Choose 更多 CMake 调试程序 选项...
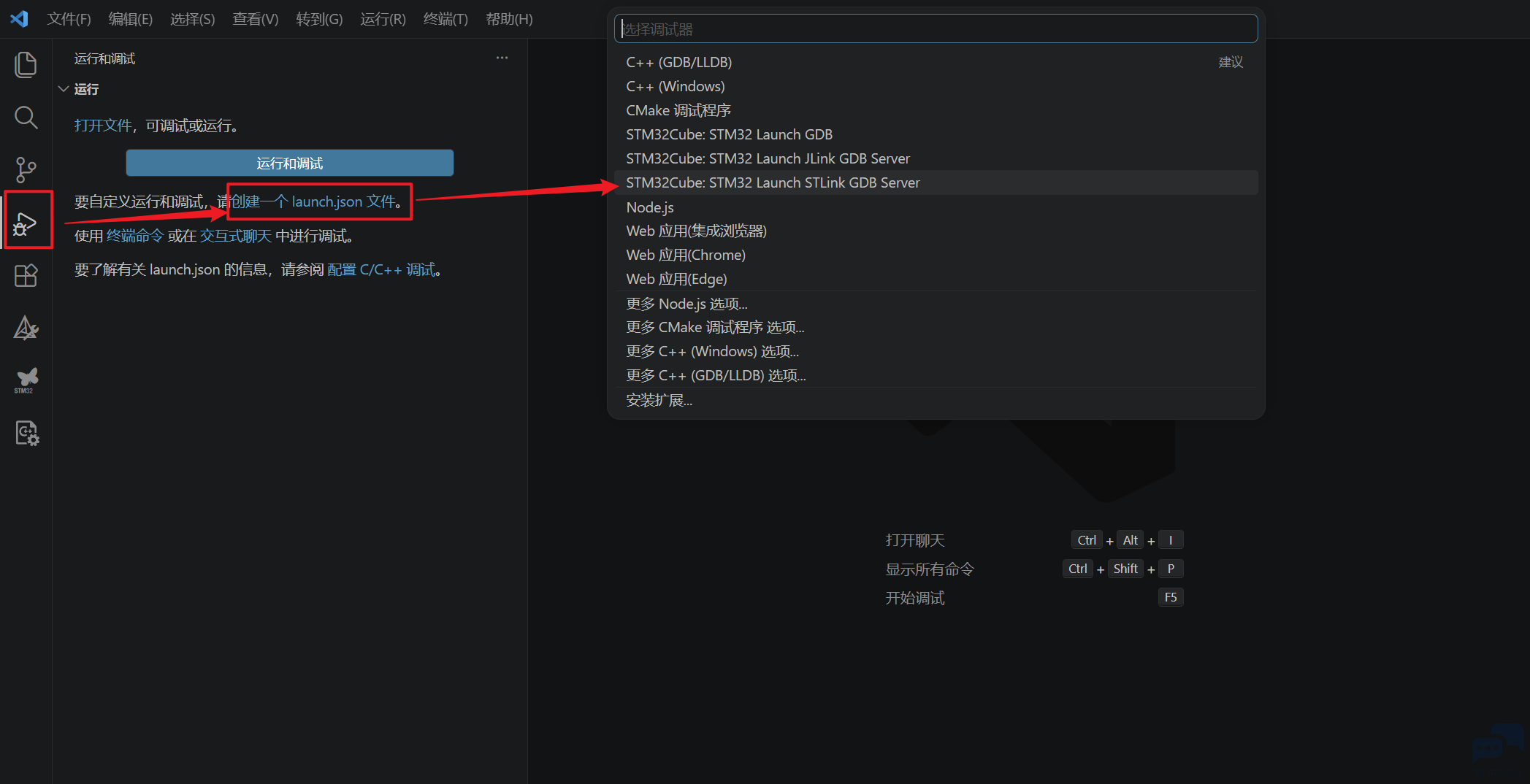 point(936,327)
